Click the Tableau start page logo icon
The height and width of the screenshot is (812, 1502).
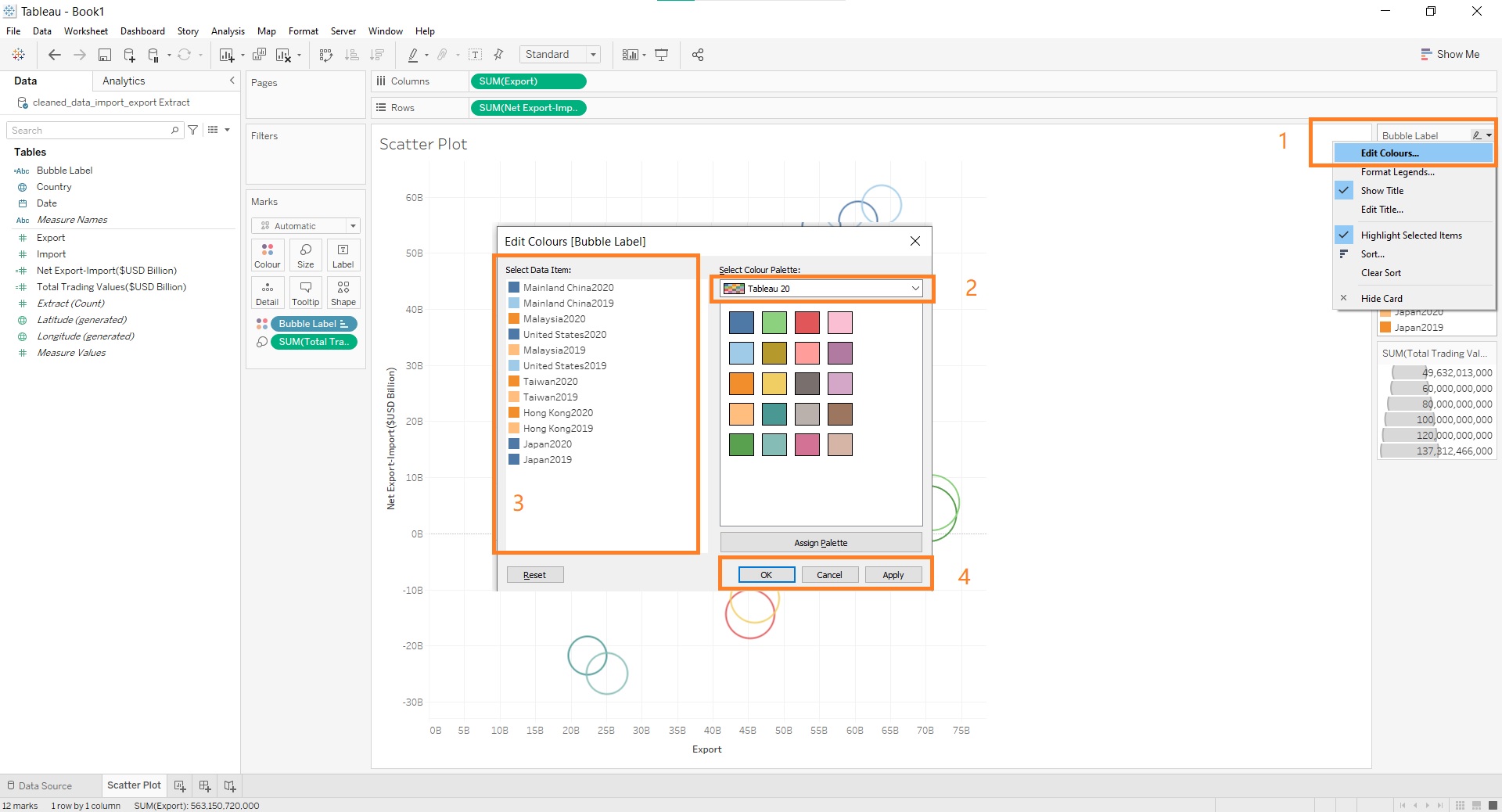tap(18, 55)
